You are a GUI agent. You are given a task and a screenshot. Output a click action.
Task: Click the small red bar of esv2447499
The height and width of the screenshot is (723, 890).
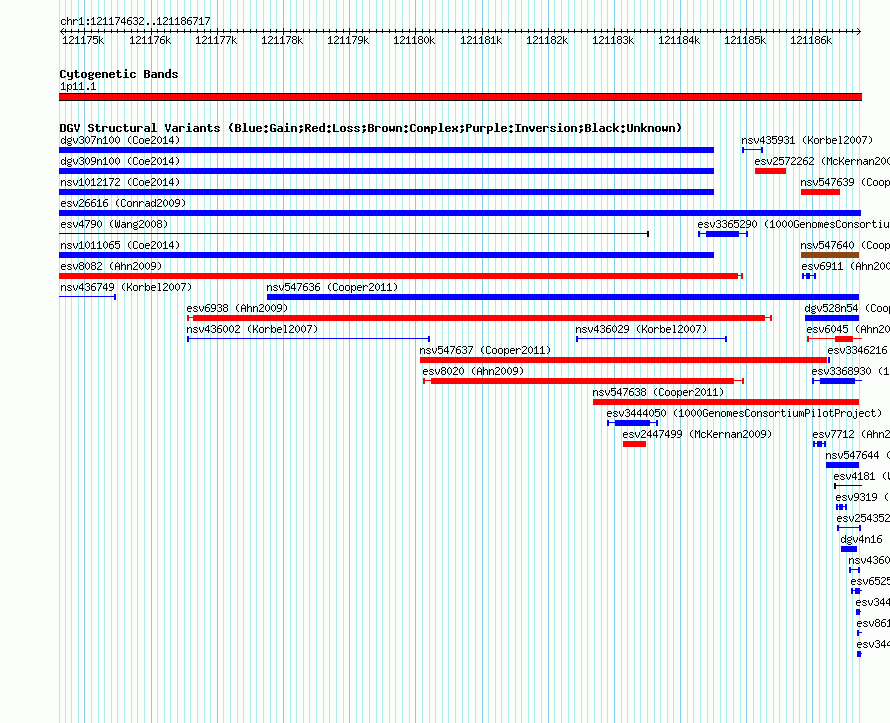(x=634, y=444)
